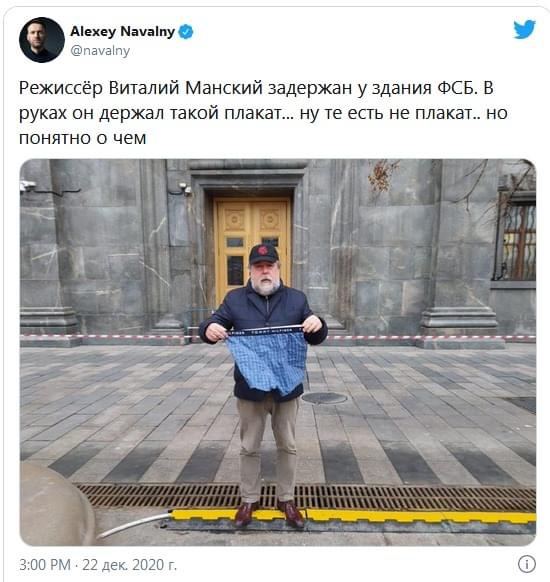Click the man's black cap in photo

[x=263, y=254]
